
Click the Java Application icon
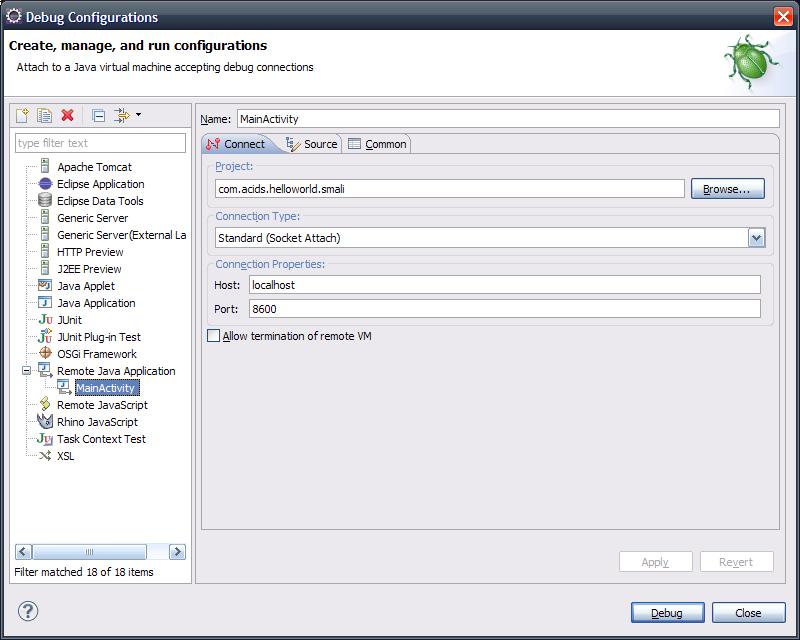tap(45, 302)
